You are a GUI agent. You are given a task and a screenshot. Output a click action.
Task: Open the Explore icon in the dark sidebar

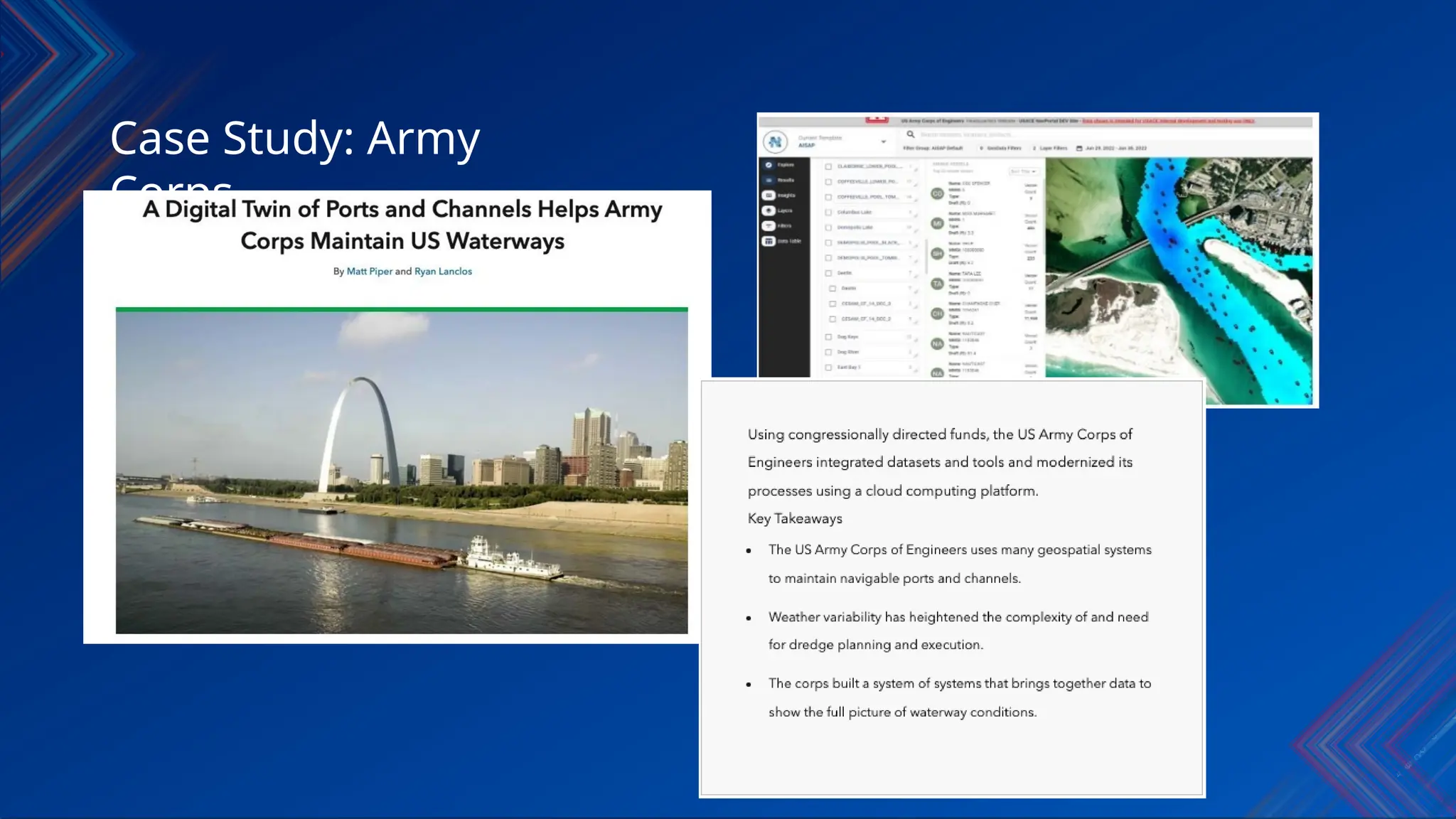click(769, 165)
